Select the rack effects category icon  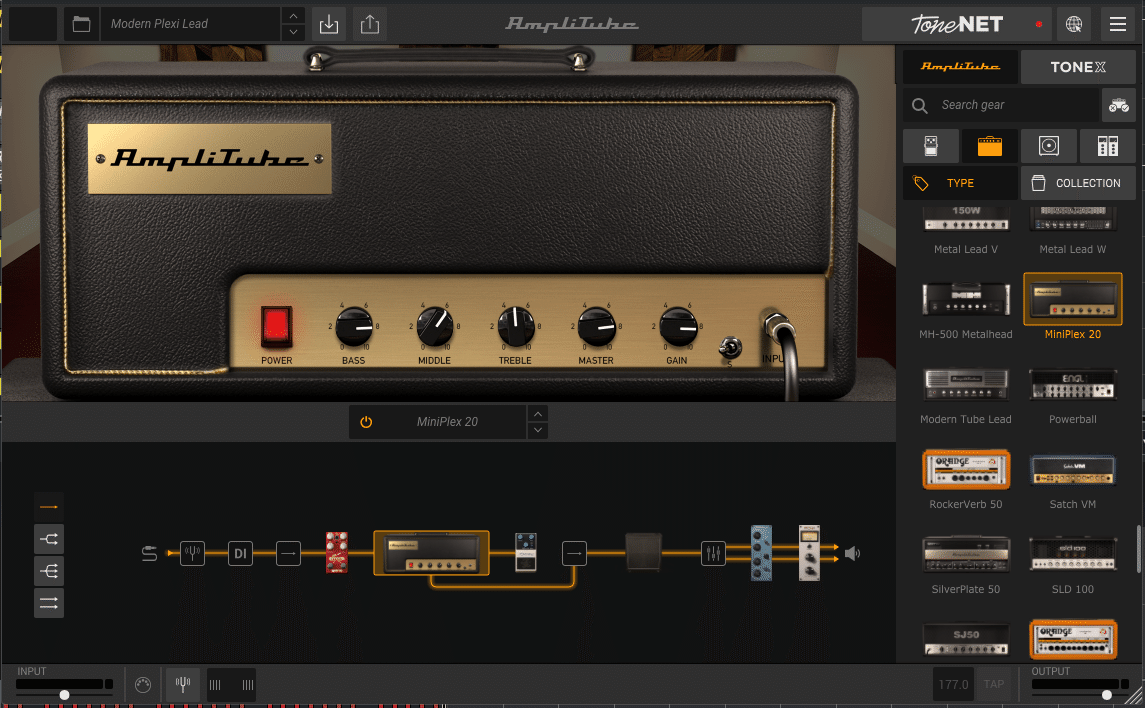(x=1108, y=146)
